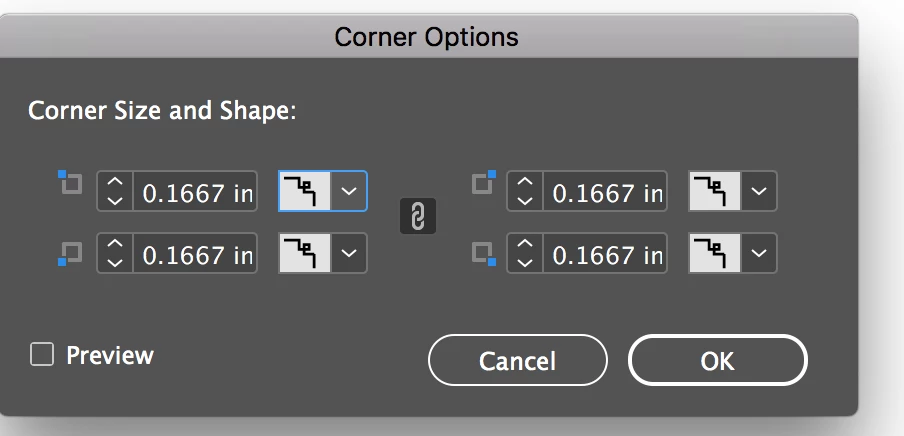Open bottom-left corner shape dropdown arrow

(x=349, y=253)
